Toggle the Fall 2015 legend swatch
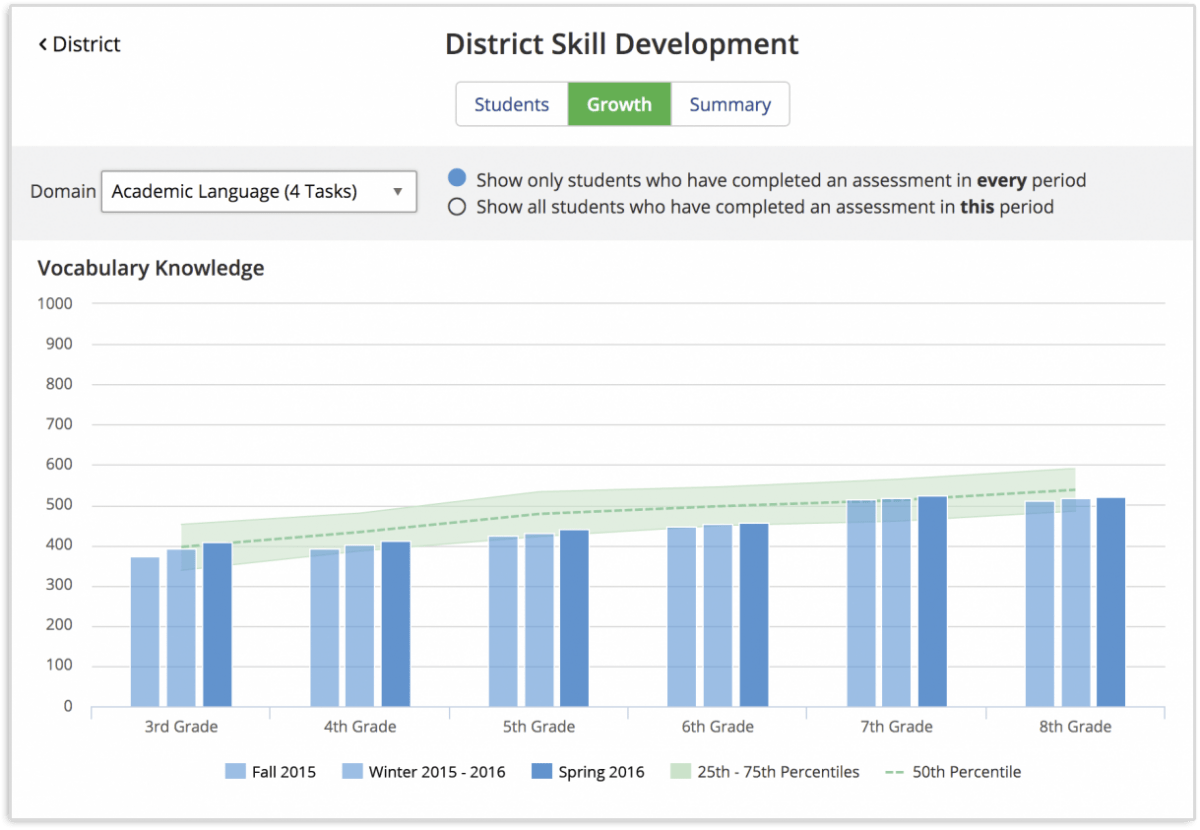The height and width of the screenshot is (830, 1200). click(235, 771)
